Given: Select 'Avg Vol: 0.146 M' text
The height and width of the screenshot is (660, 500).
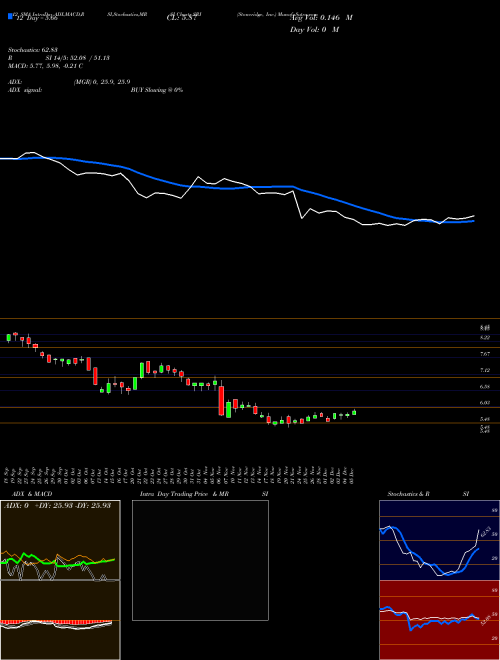Looking at the screenshot, I should 321,18.
